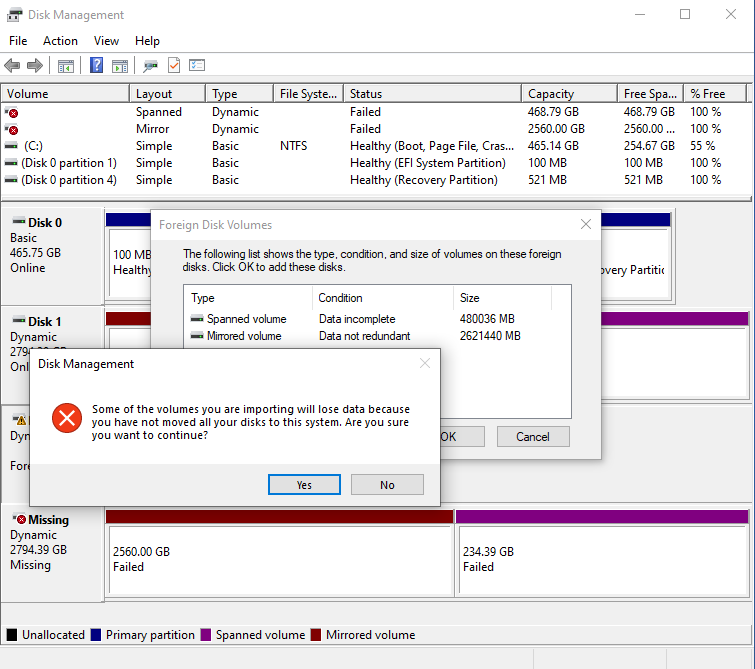Click the Settings list toolbar icon

click(x=197, y=65)
